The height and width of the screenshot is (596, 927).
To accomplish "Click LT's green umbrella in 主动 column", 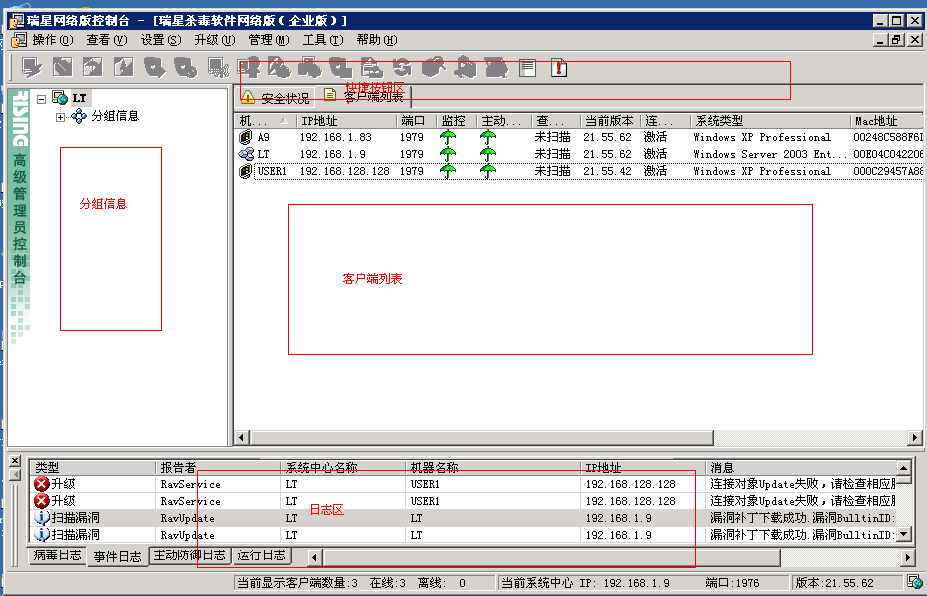I will [488, 154].
